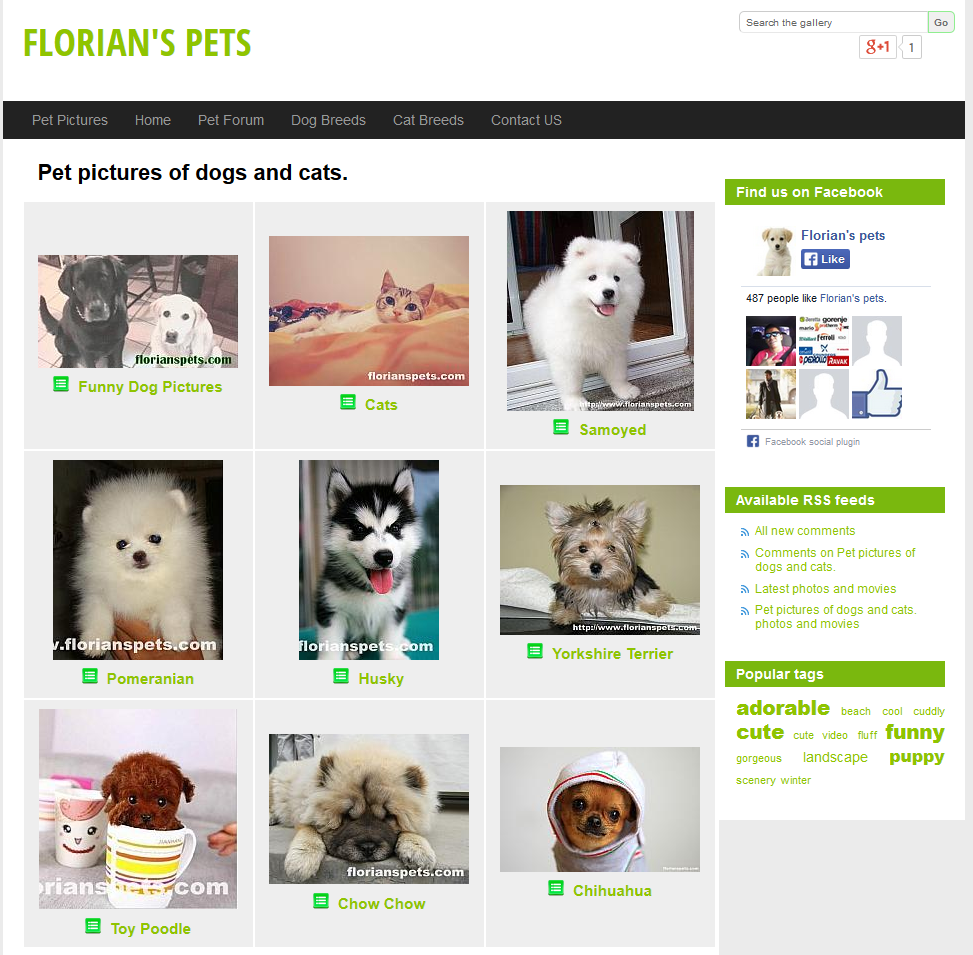Viewport: 973px width, 955px height.
Task: Click the Google +1 button
Action: click(877, 47)
